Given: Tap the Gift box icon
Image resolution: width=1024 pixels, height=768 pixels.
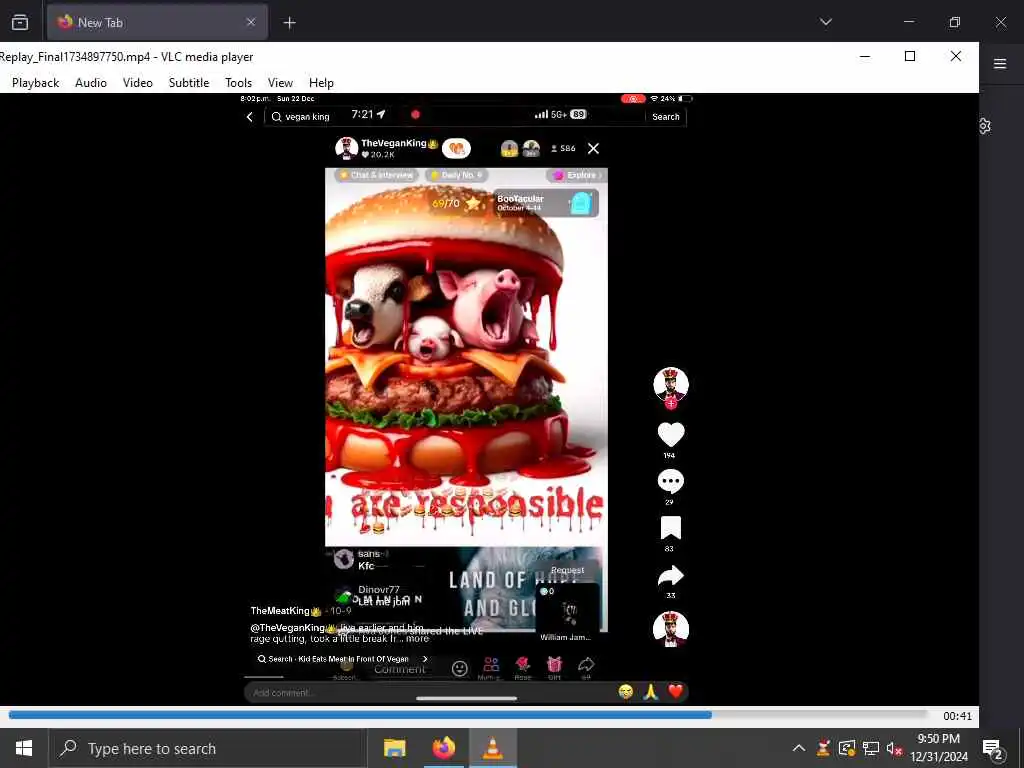Looking at the screenshot, I should click(554, 666).
